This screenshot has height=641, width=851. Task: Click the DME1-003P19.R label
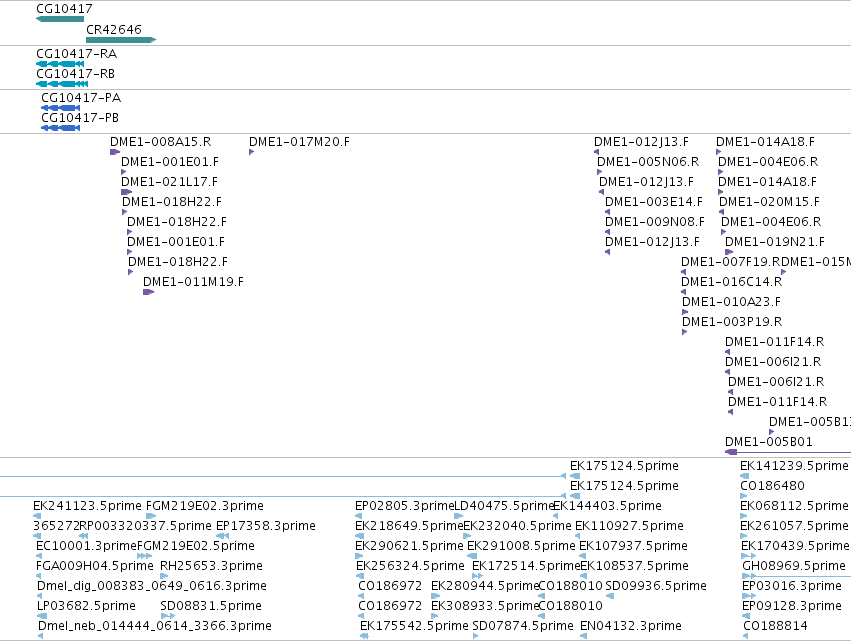(732, 322)
